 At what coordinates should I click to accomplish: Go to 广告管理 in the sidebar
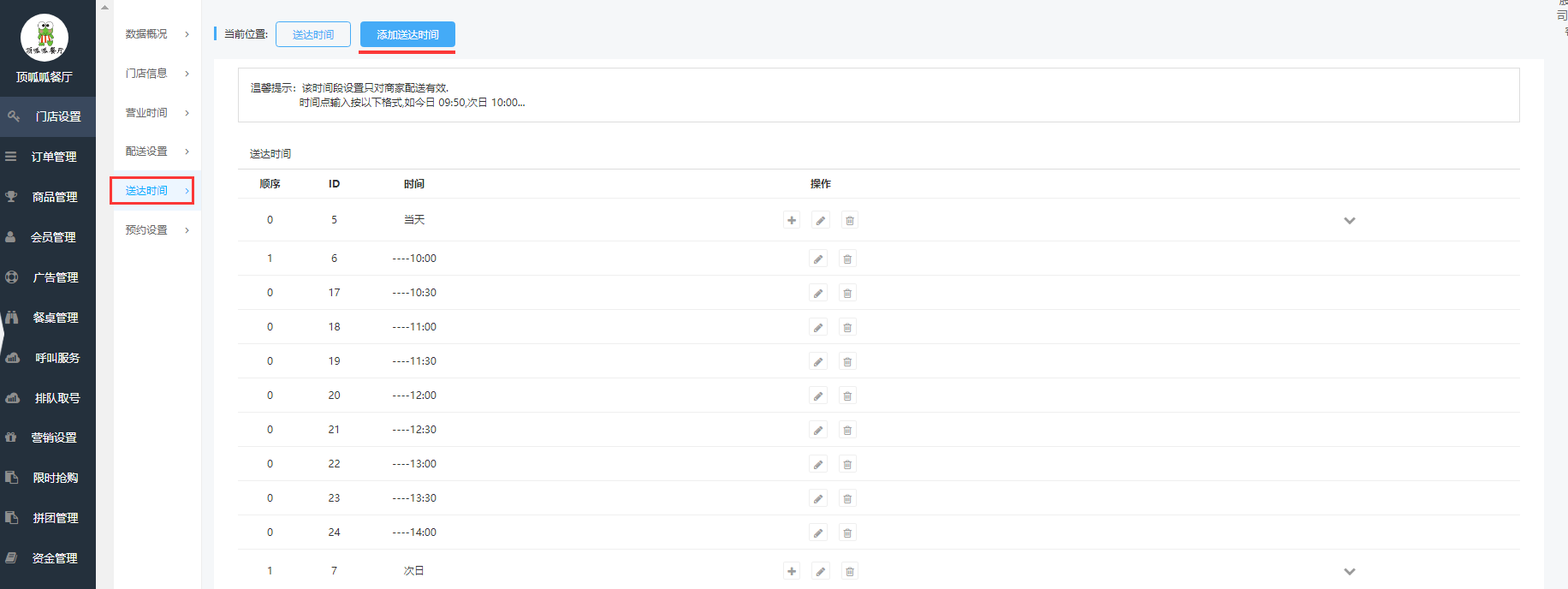48,277
